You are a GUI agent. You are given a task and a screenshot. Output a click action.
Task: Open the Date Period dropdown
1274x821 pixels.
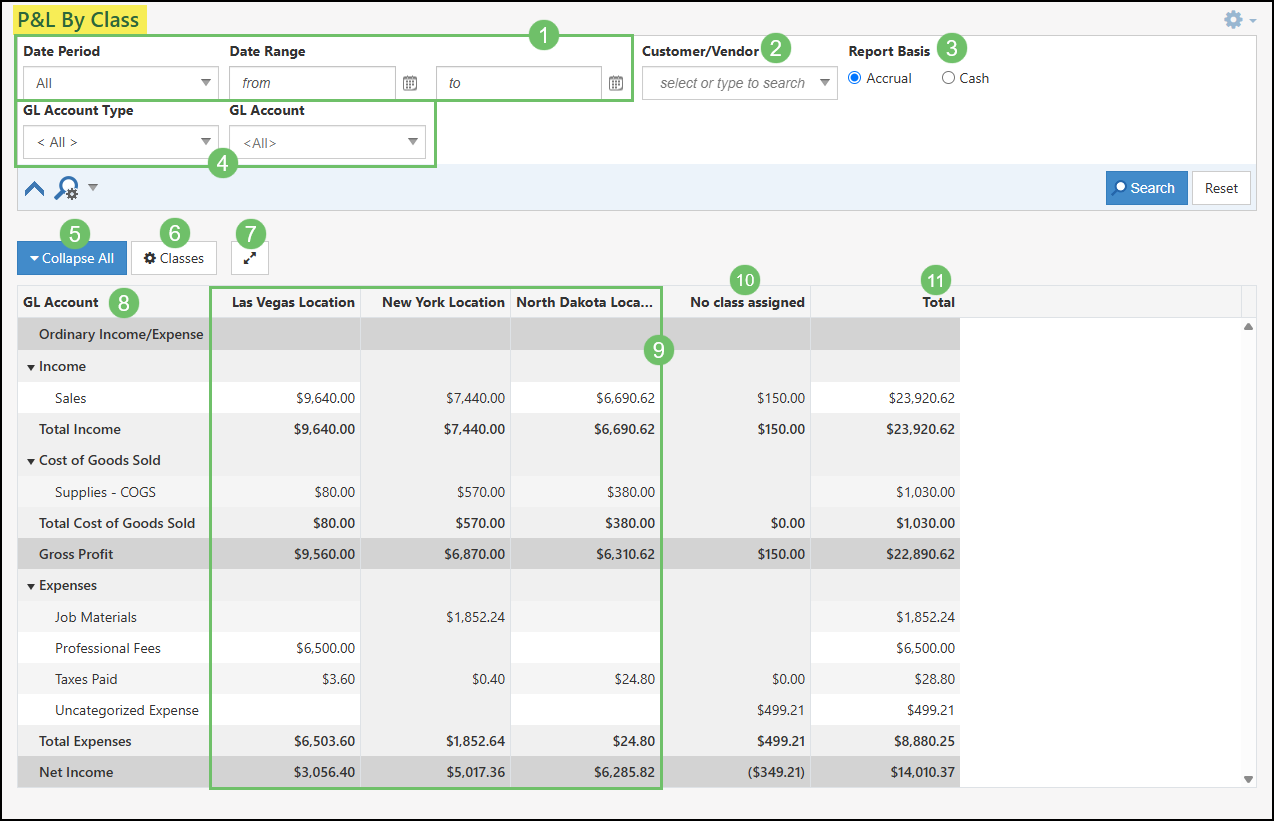(121, 83)
